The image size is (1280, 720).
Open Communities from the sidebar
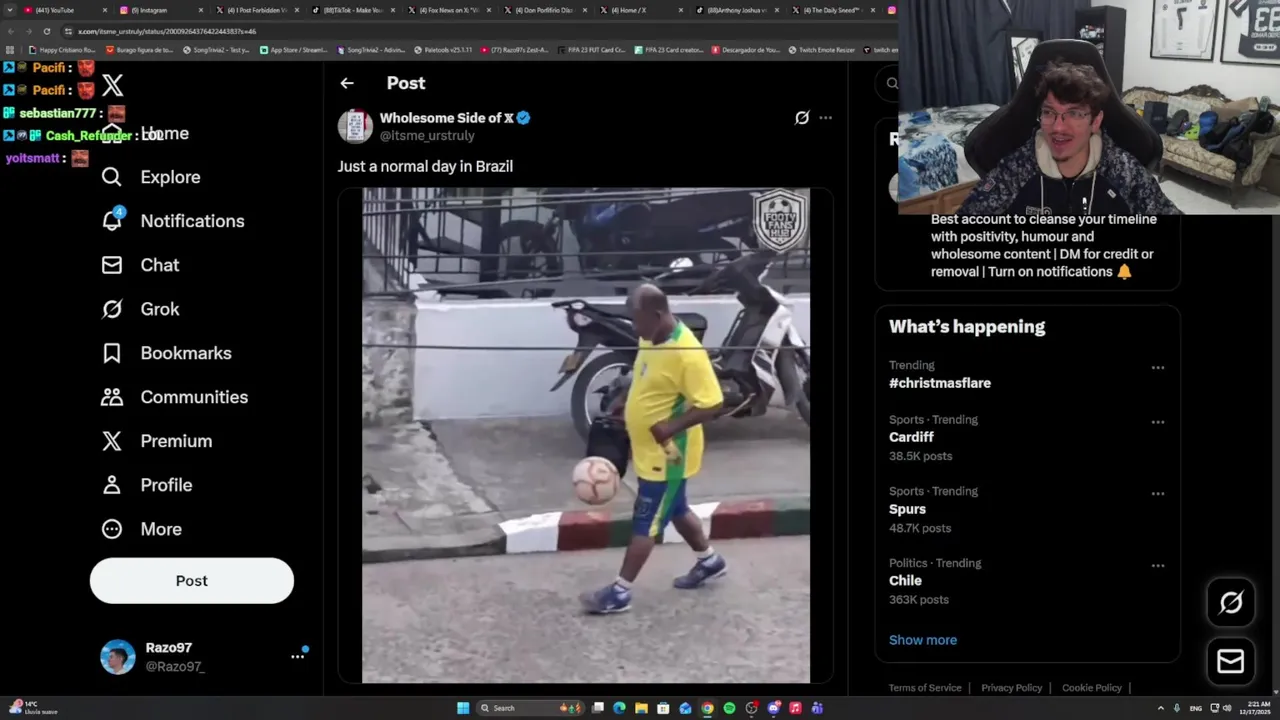(x=174, y=397)
